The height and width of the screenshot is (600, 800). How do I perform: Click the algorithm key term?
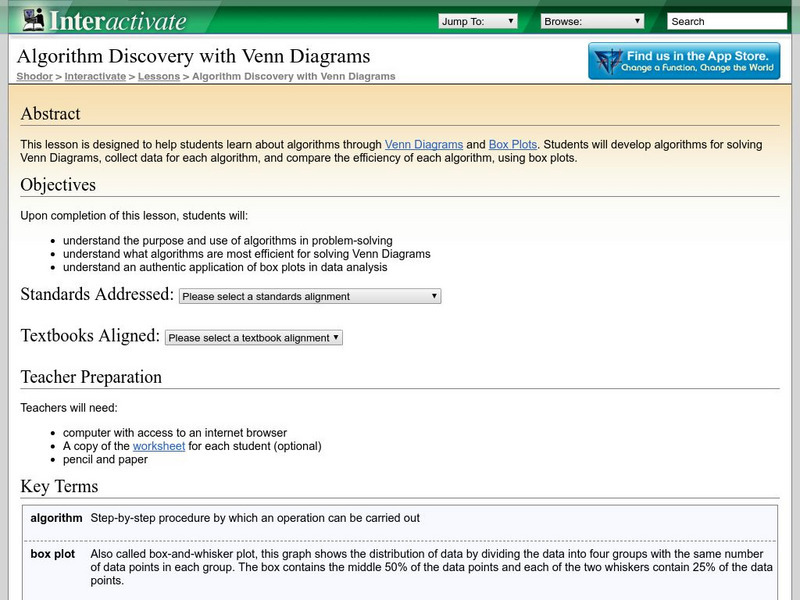coord(56,518)
